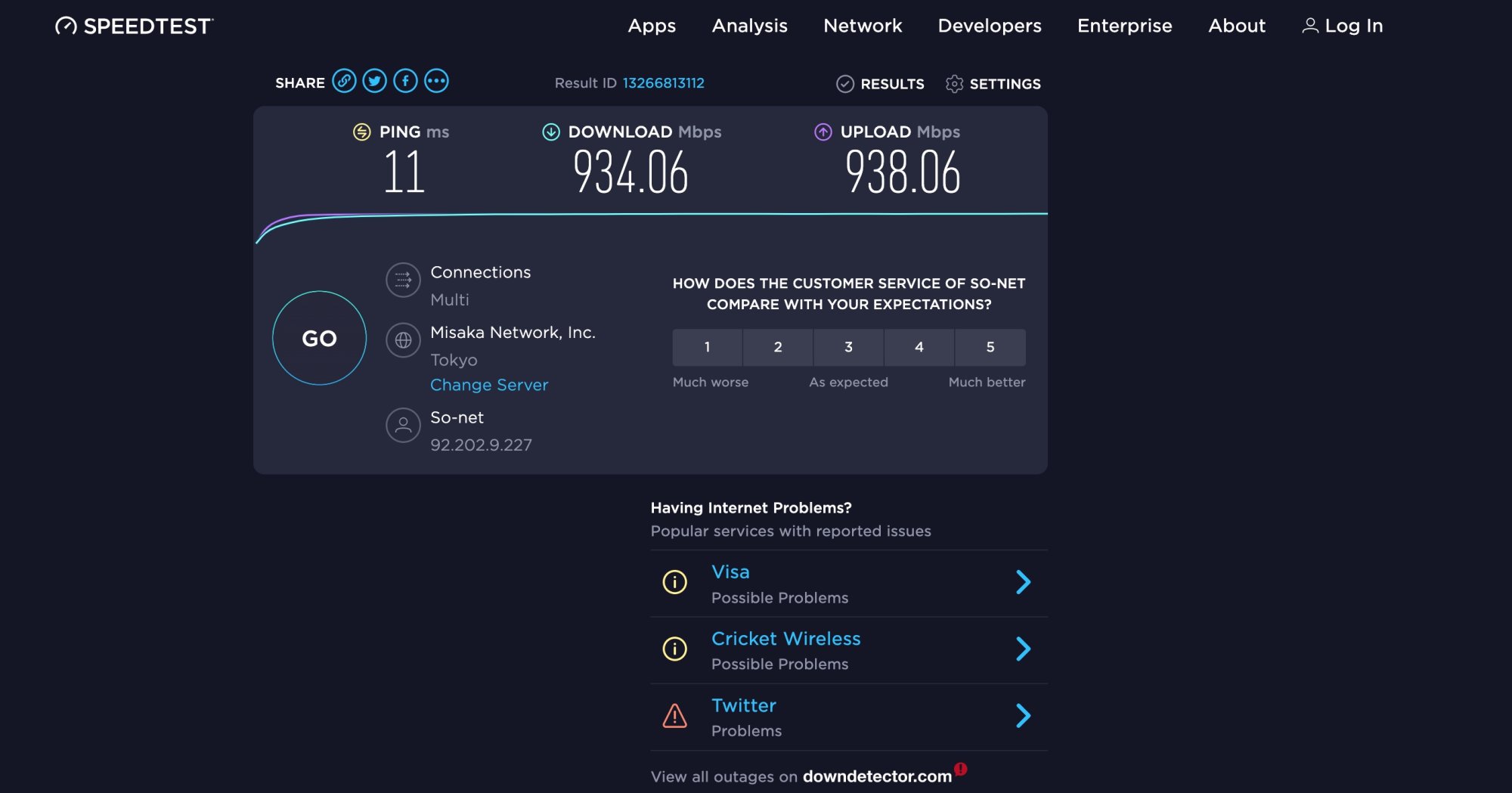The width and height of the screenshot is (1512, 793).
Task: Click the Connections label
Action: pos(481,272)
